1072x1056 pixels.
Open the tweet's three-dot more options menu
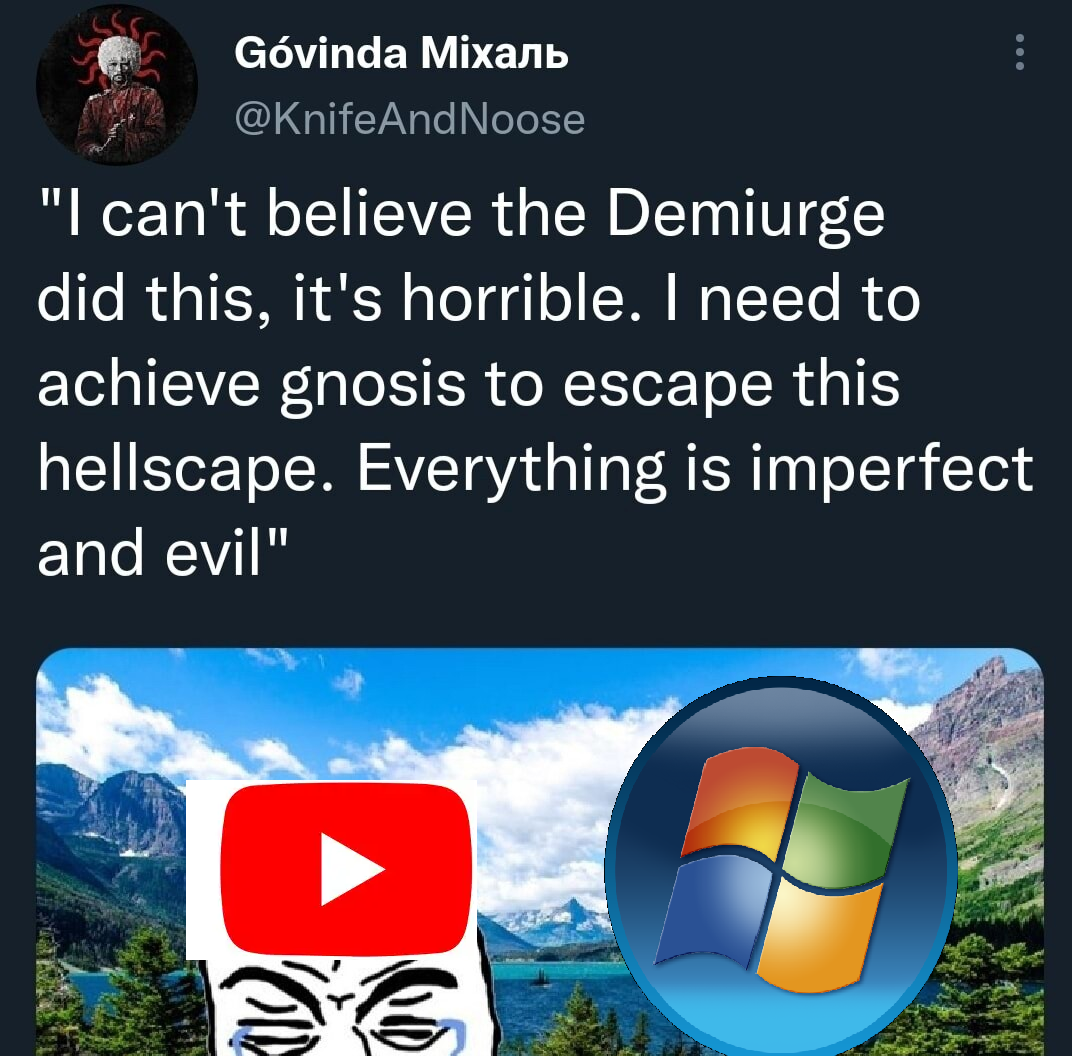(x=1019, y=52)
